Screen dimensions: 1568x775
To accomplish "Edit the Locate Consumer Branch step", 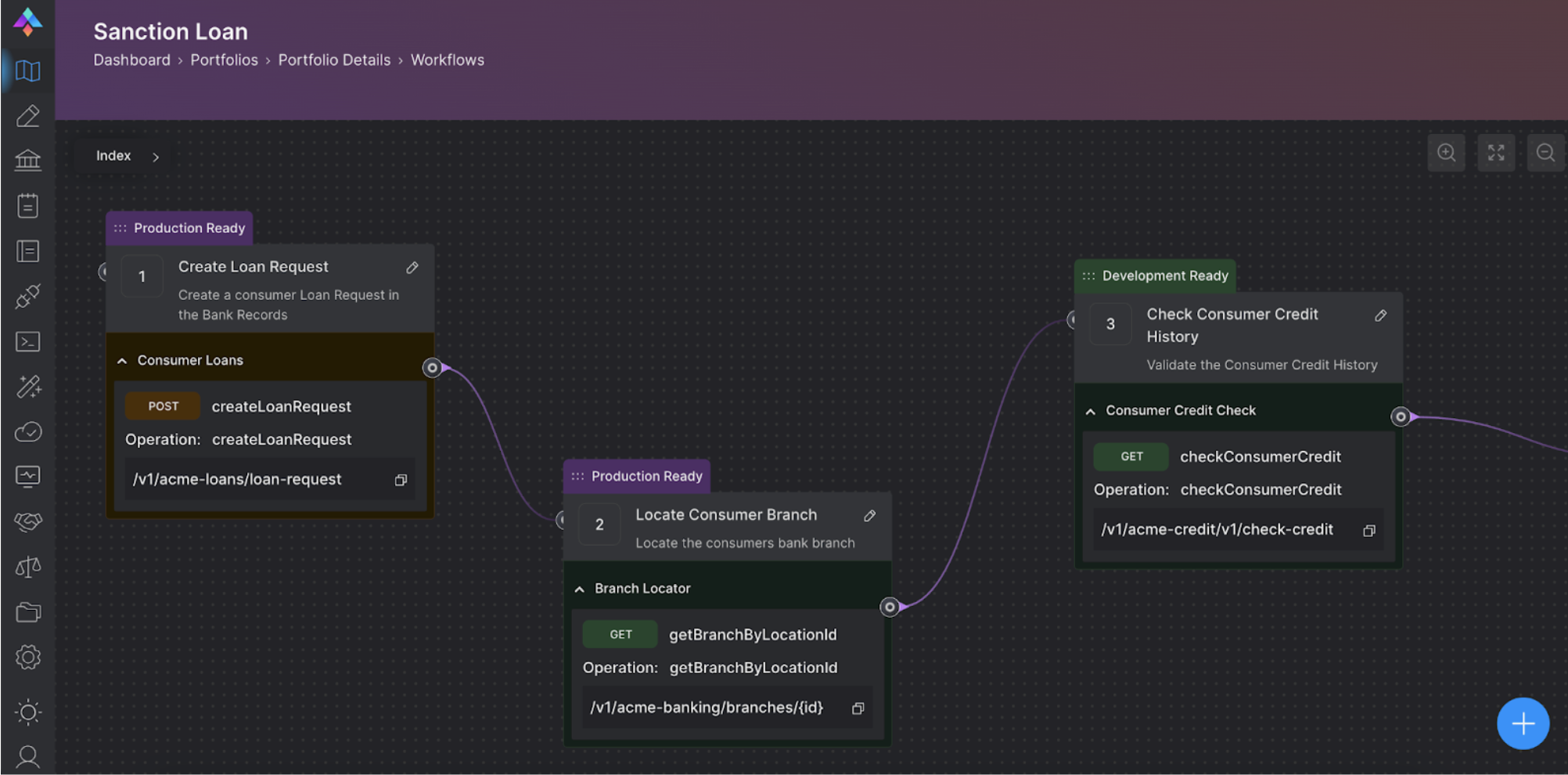I will tap(869, 516).
